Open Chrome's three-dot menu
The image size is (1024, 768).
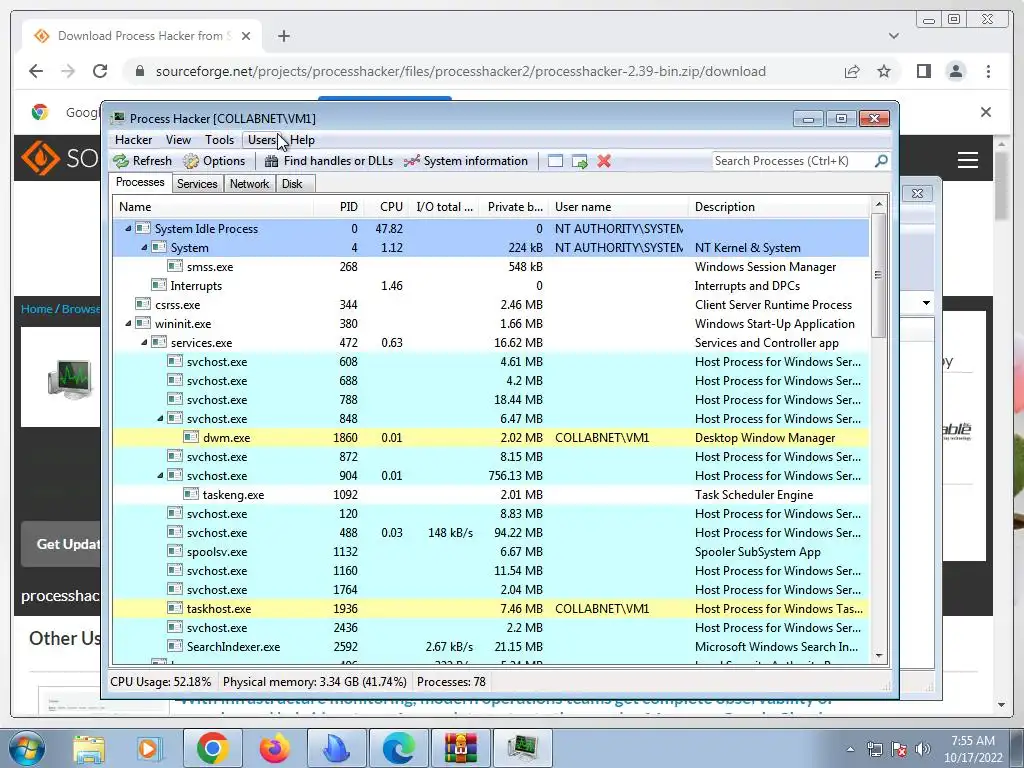tap(988, 71)
